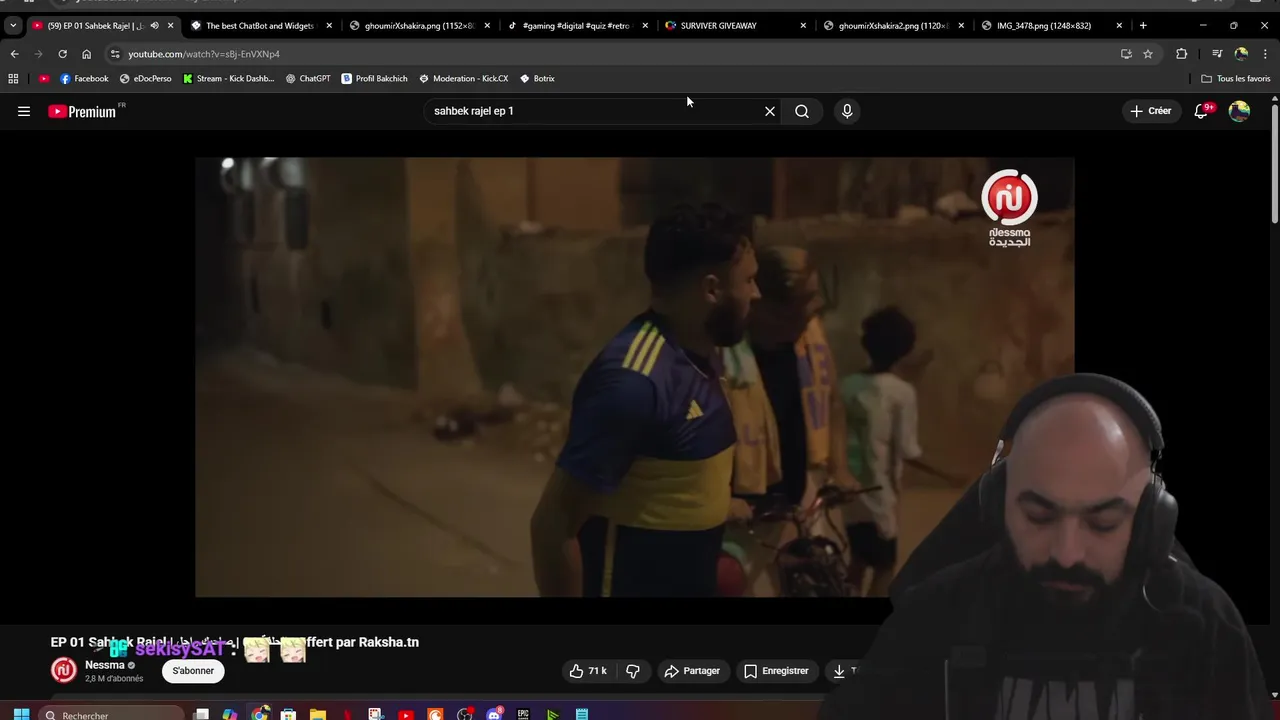Subscribe with the S'abonner button
Viewport: 1280px width, 720px height.
coord(193,671)
